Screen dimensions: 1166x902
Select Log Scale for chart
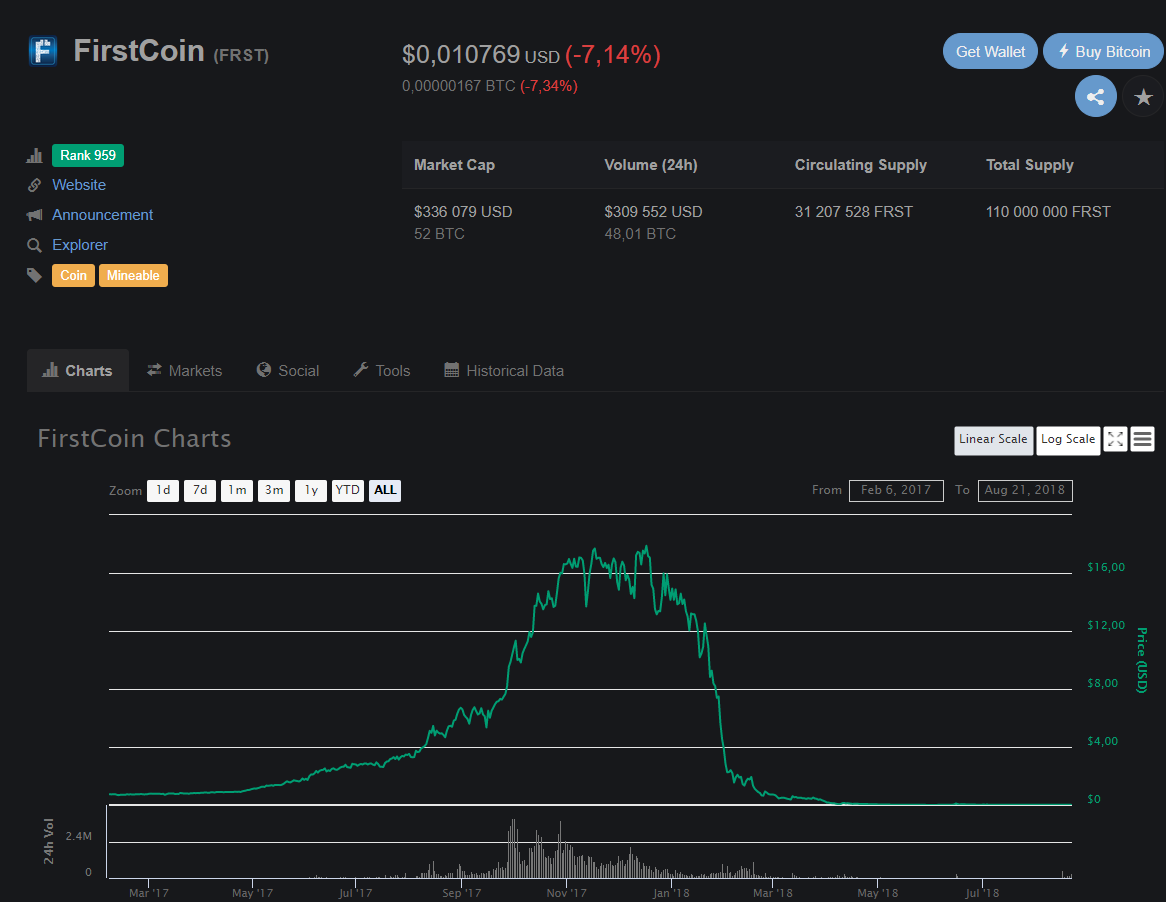[x=1068, y=440]
